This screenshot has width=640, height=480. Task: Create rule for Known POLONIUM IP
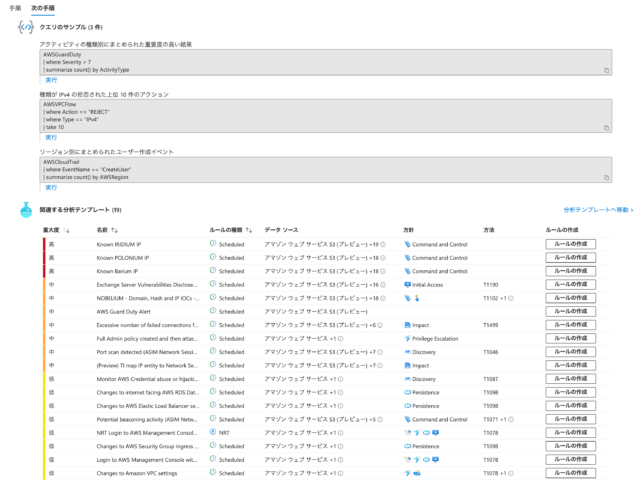pos(571,258)
